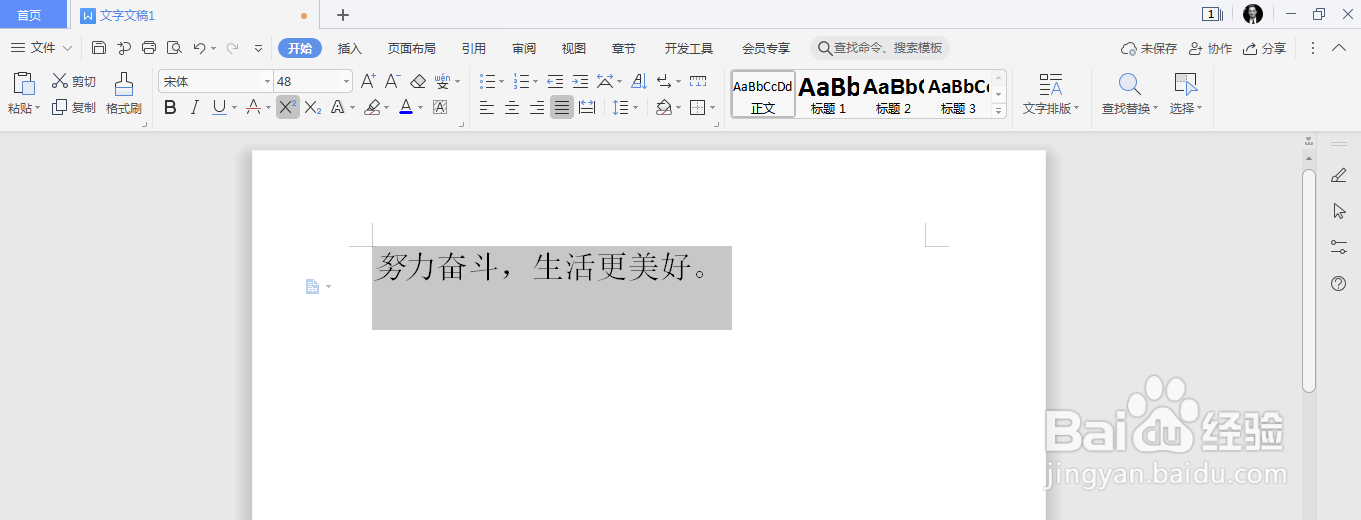
Task: Switch to the 插入 tab
Action: click(x=350, y=48)
